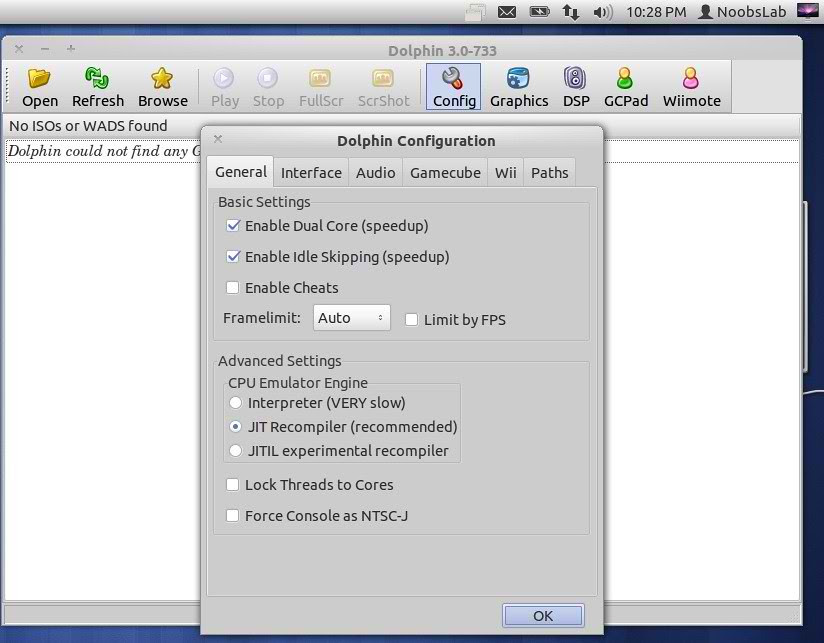Click the Browse star icon
Image resolution: width=824 pixels, height=643 pixels.
162,87
